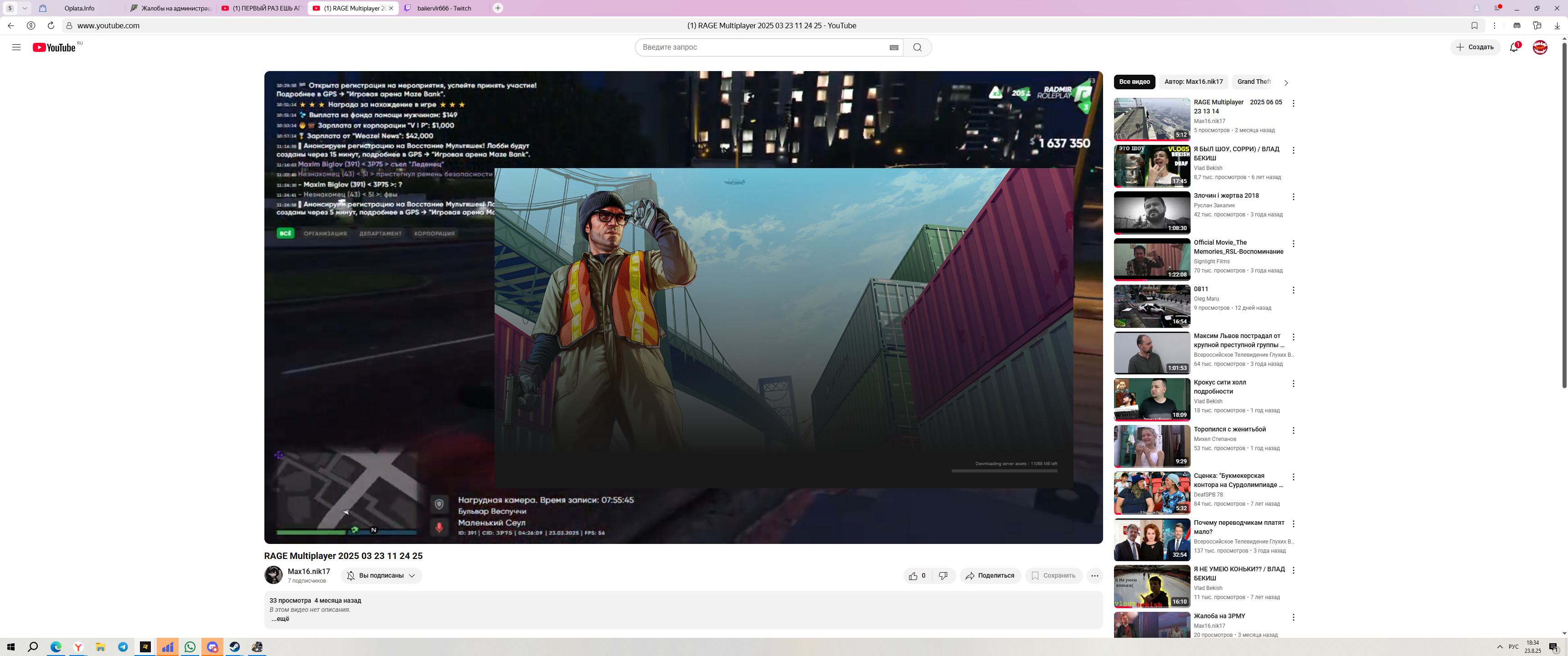1568x656 pixels.
Task: Open options for 0811 video
Action: [x=1293, y=290]
